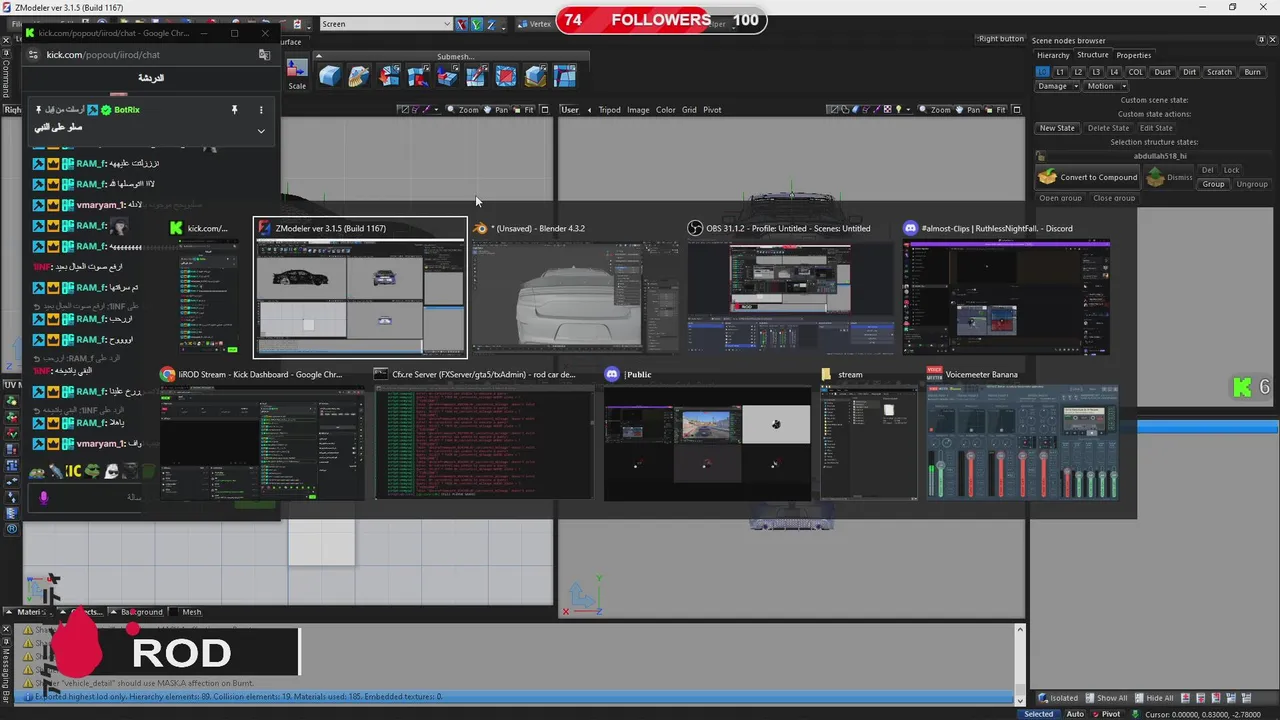Collapse the Submesh tools panel
Screen dimensions: 1280x720
point(319,56)
